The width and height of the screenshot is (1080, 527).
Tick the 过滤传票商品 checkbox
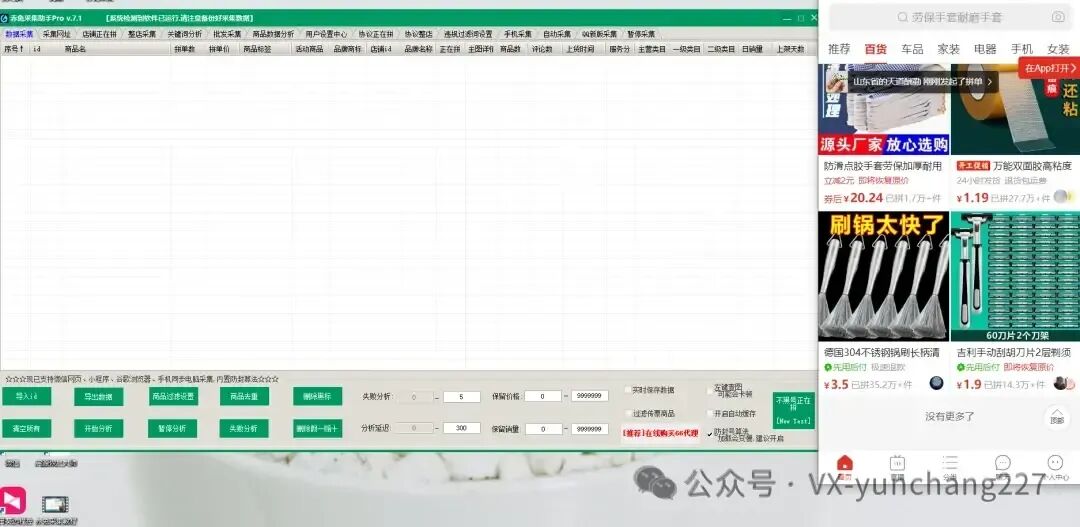click(627, 413)
